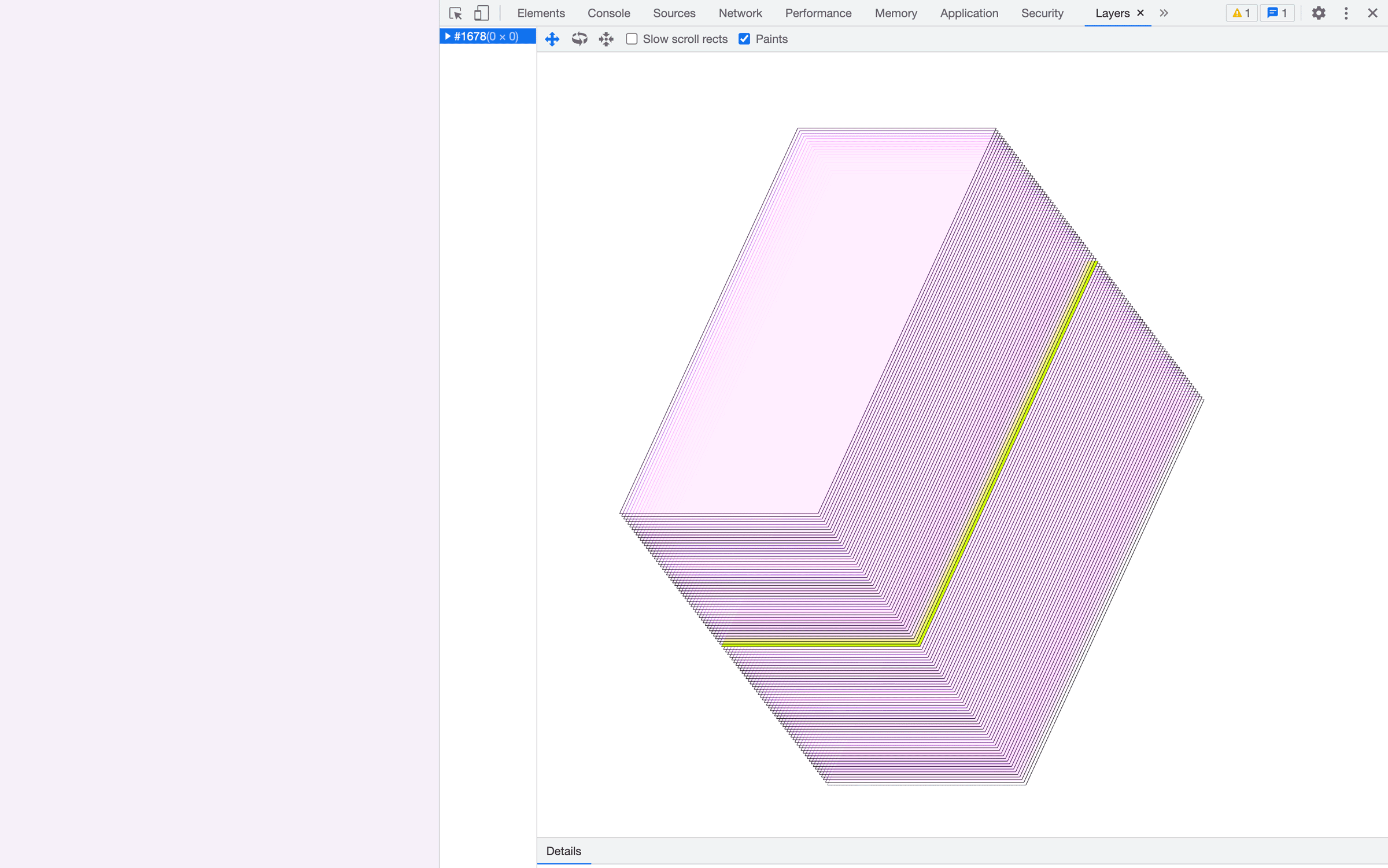This screenshot has width=1388, height=868.
Task: Disable the Paints checkbox
Action: click(x=744, y=39)
